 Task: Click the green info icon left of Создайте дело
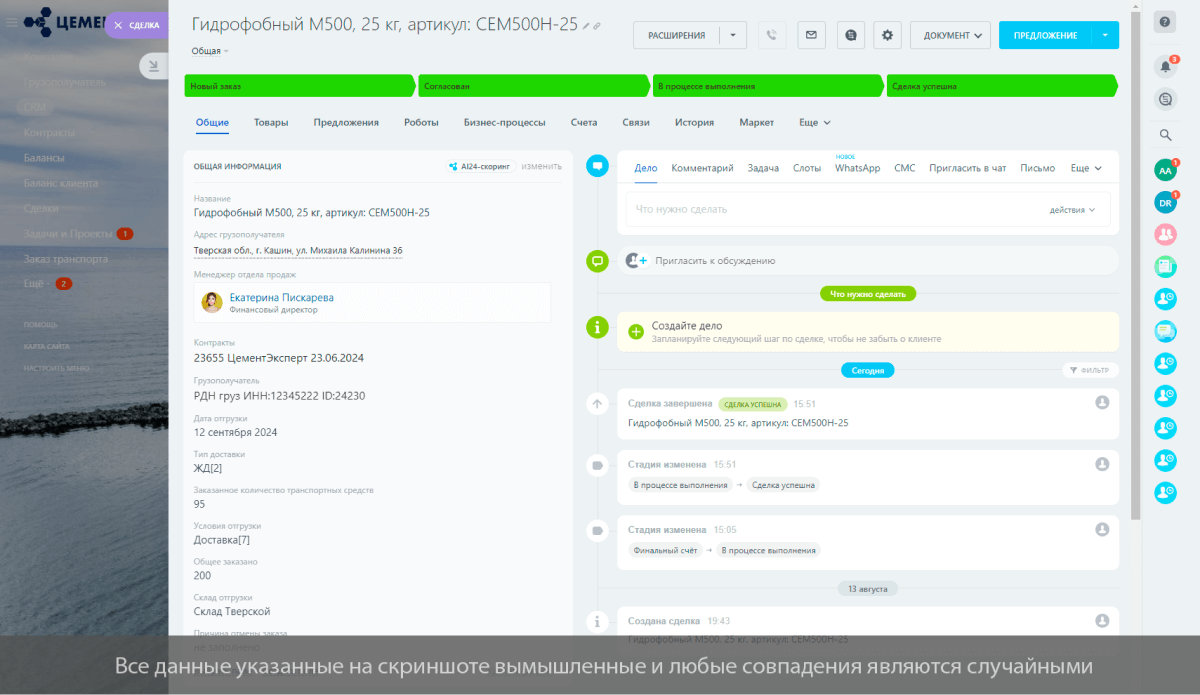(x=598, y=327)
